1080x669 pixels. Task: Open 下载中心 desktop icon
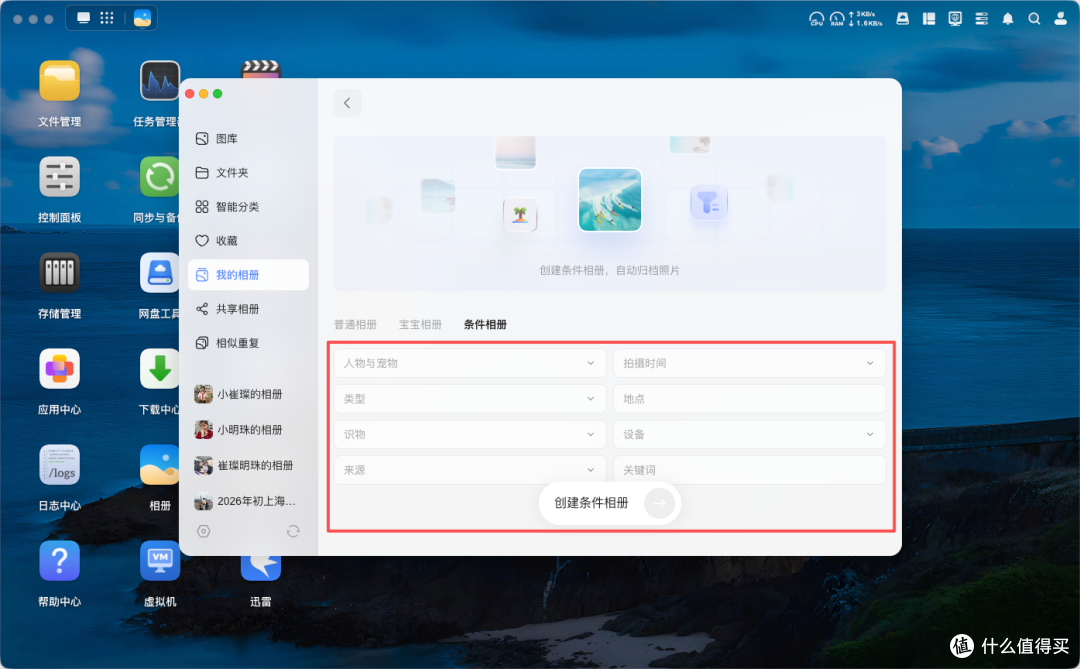pyautogui.click(x=160, y=369)
